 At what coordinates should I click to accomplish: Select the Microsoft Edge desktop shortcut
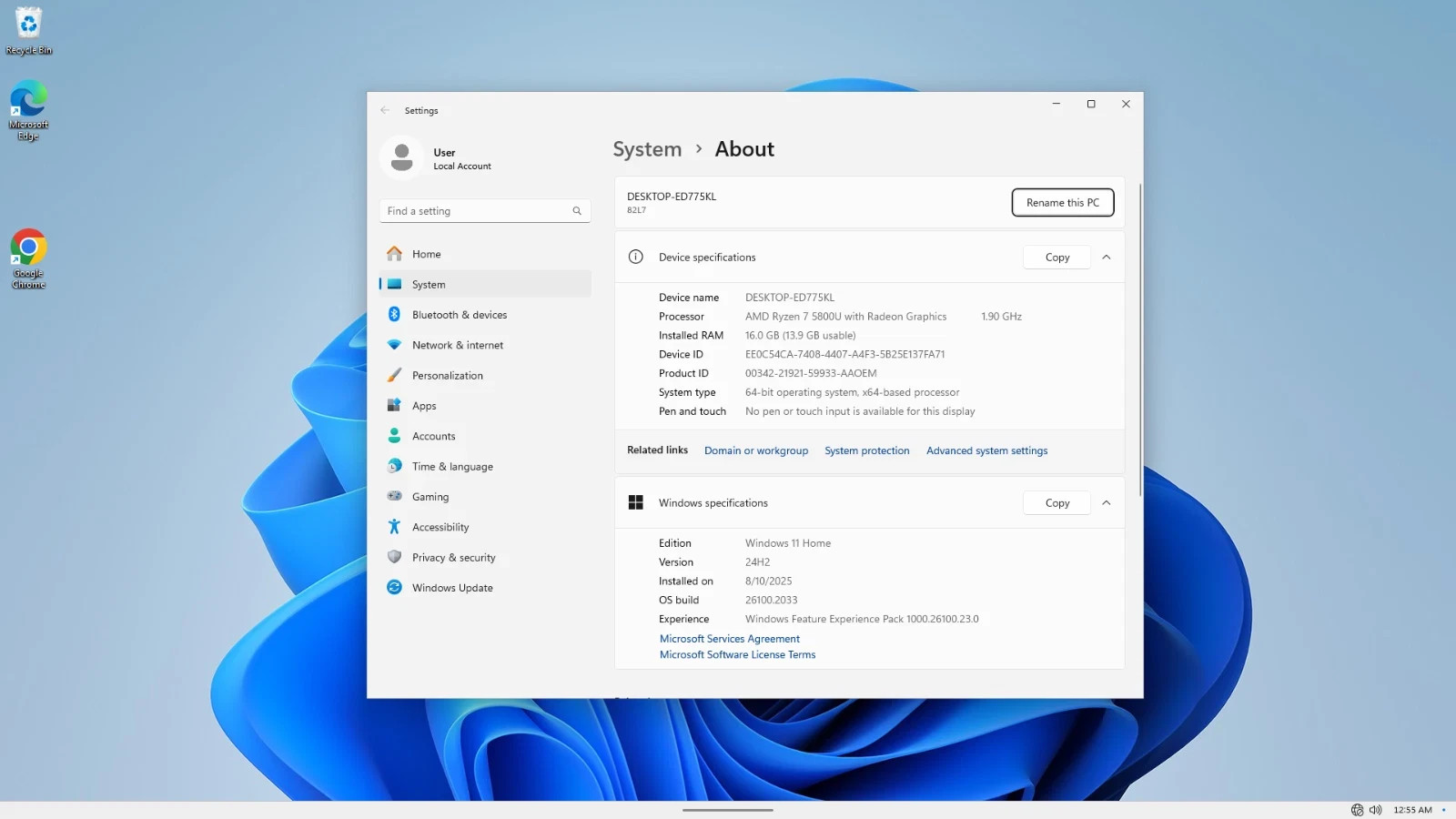pyautogui.click(x=29, y=110)
